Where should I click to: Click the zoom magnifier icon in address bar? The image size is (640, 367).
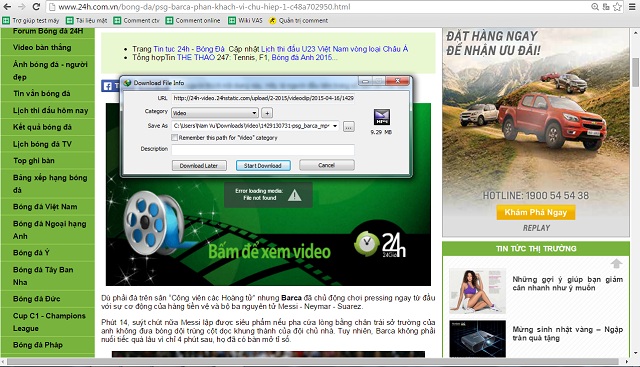click(x=595, y=7)
